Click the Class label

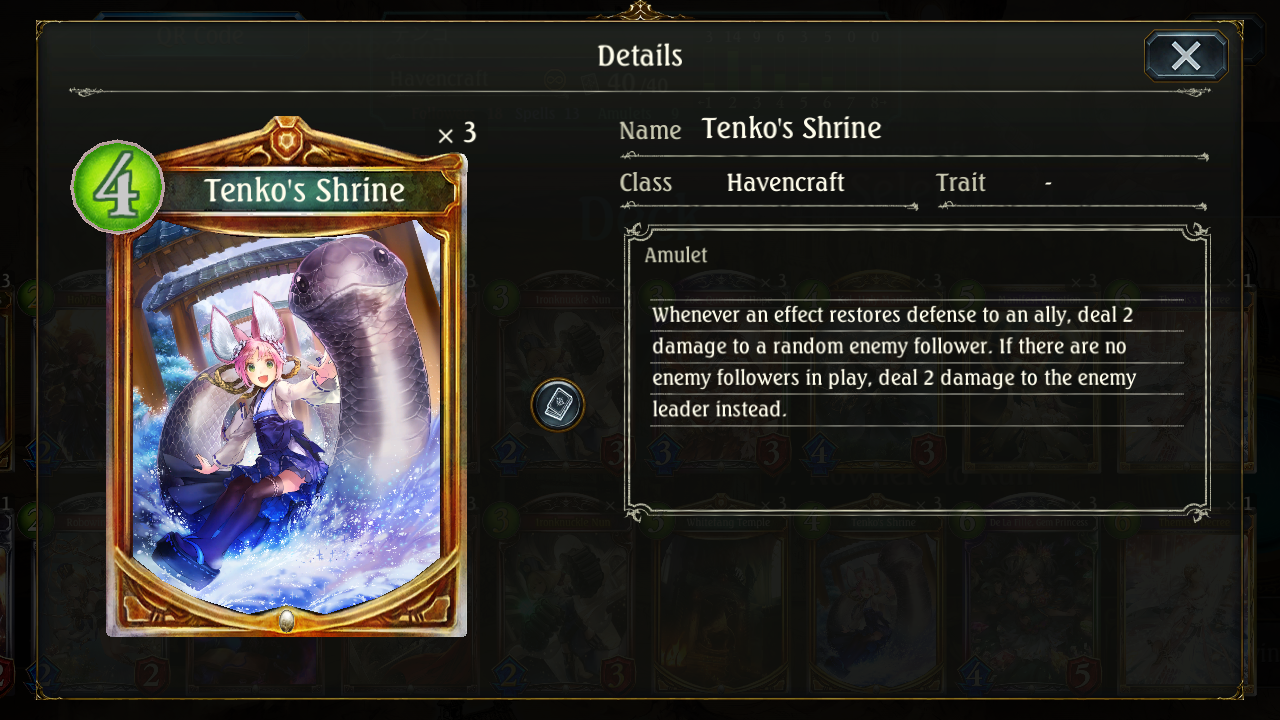645,183
